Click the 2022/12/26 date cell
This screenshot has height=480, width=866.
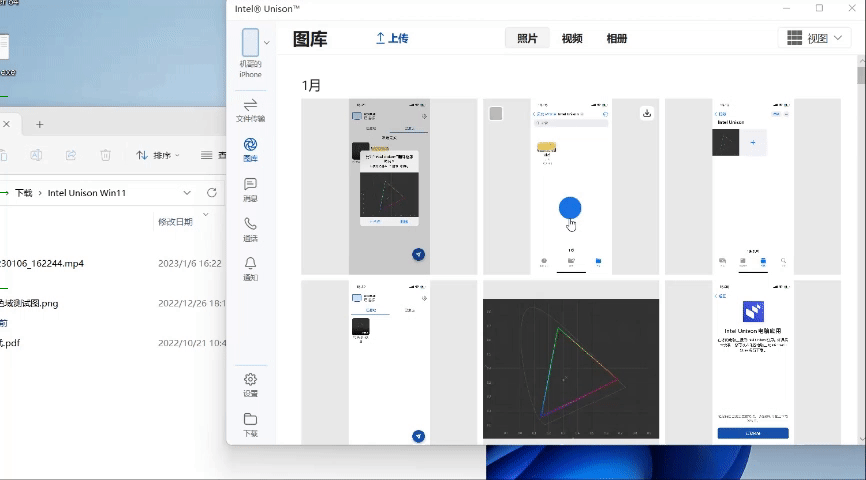192,303
